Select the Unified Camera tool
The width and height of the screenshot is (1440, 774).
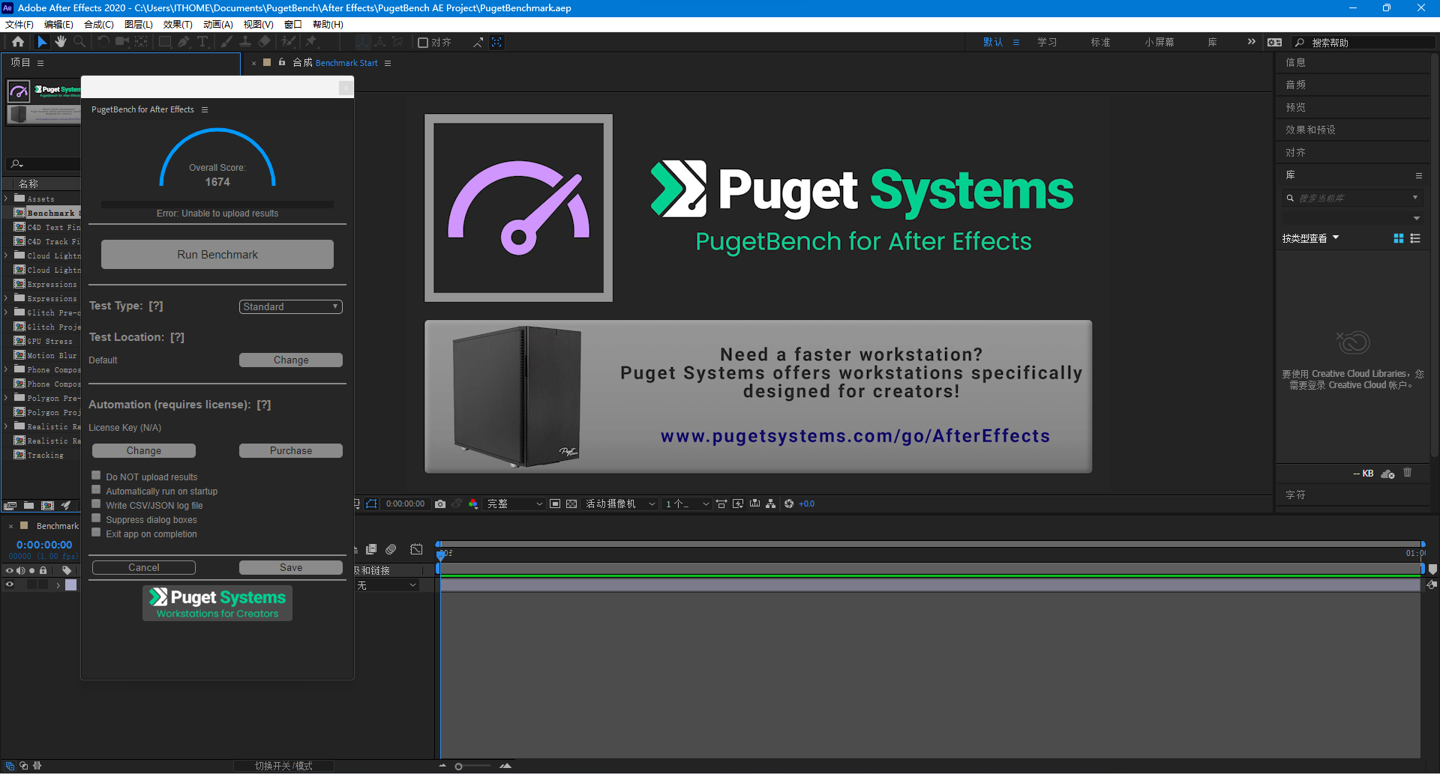click(x=122, y=42)
